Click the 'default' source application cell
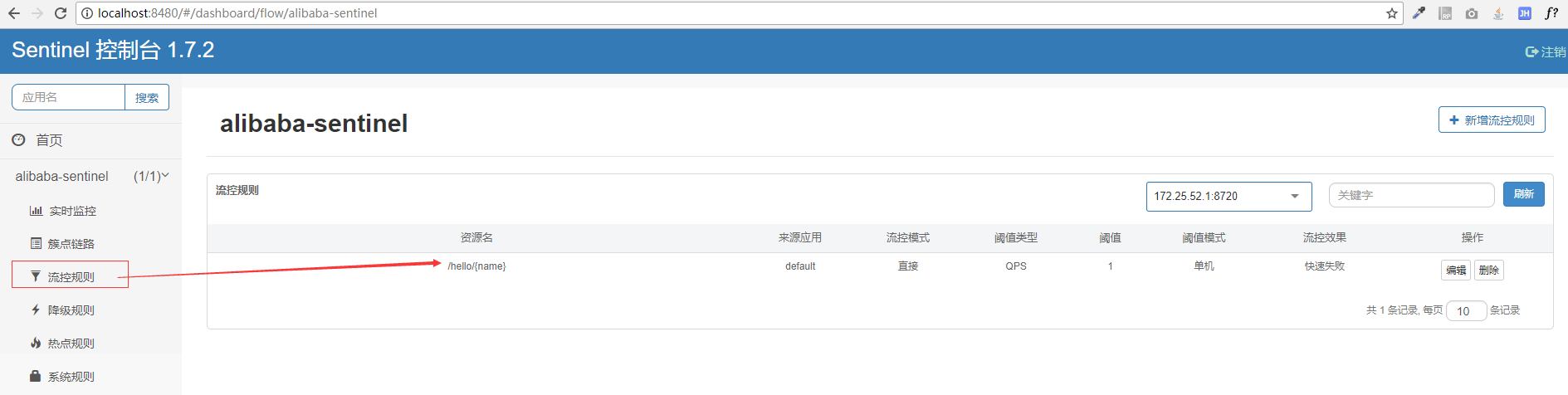This screenshot has width=1568, height=395. 800,266
